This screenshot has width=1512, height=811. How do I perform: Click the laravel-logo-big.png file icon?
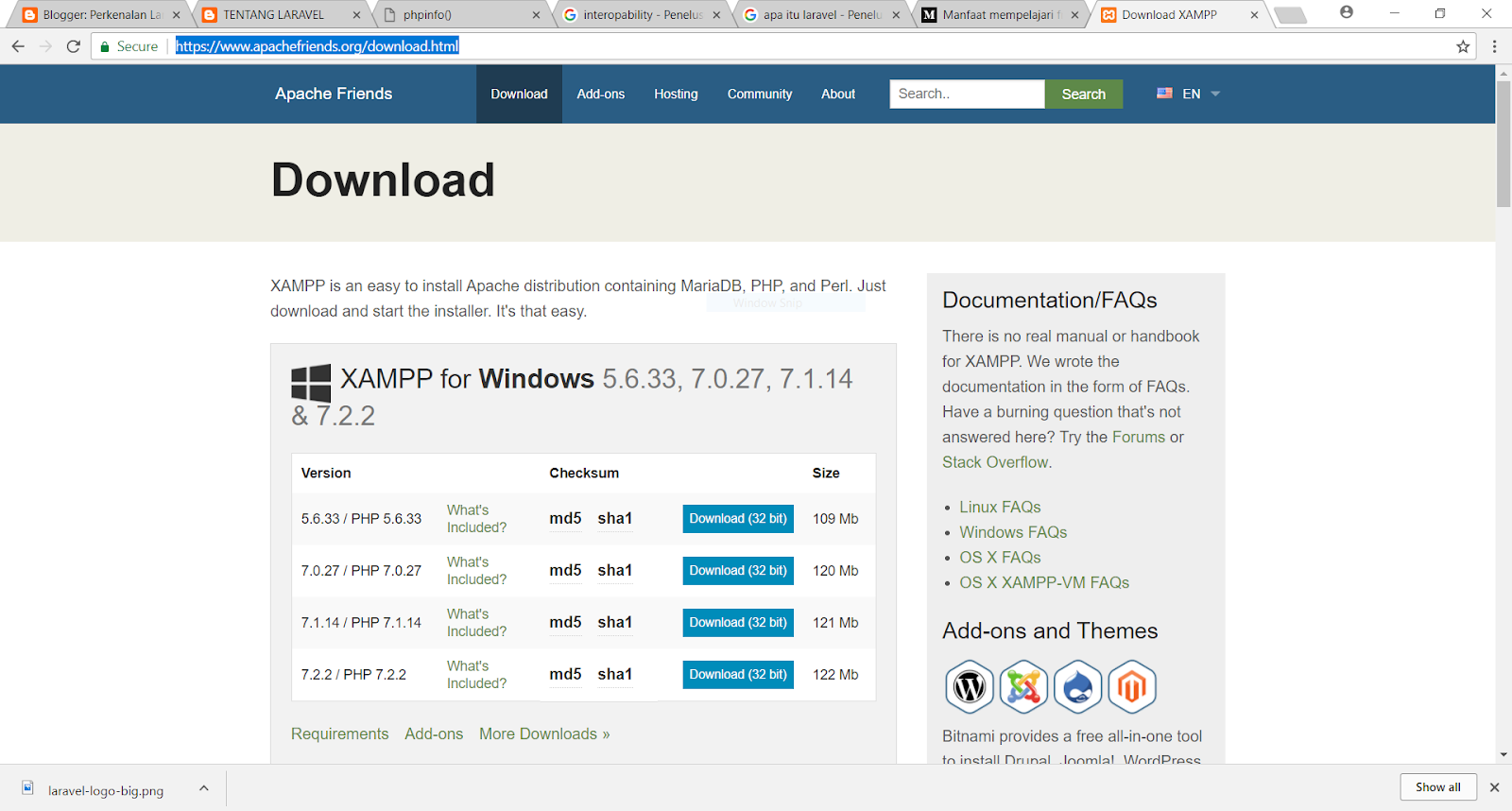(28, 787)
